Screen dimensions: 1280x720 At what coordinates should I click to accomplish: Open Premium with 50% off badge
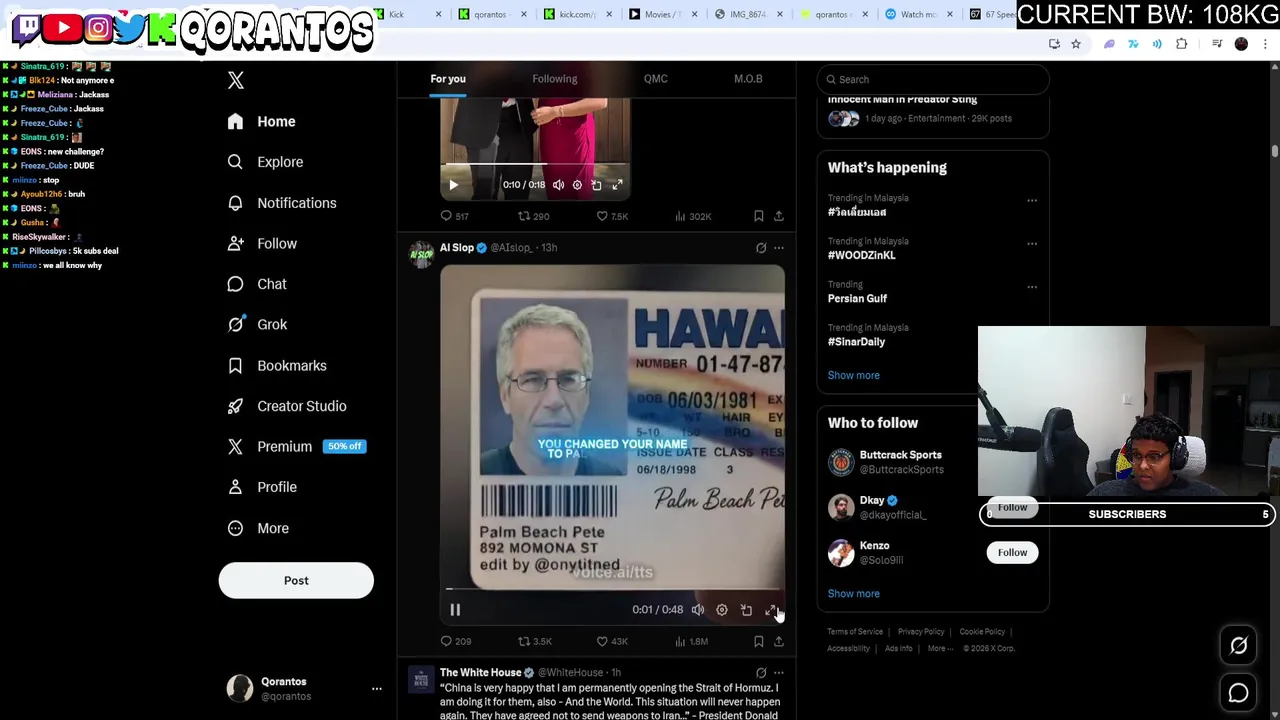(x=297, y=446)
